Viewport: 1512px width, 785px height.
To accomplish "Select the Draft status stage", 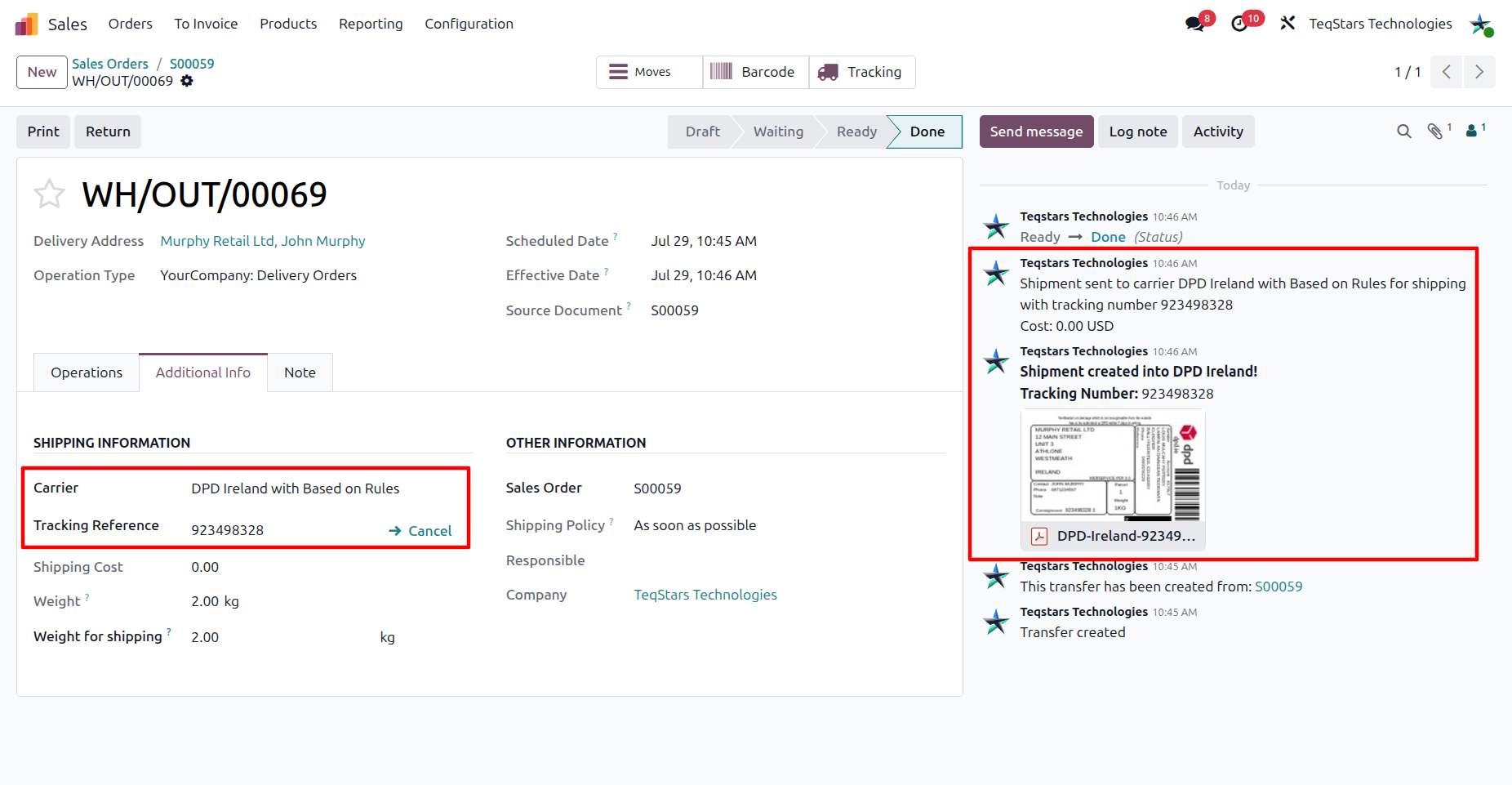I will coord(702,132).
